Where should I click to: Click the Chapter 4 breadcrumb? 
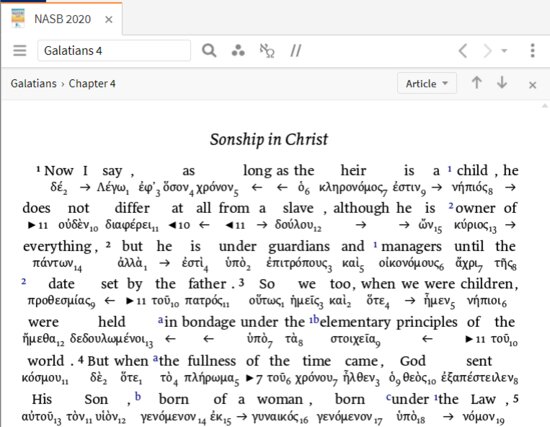tap(92, 84)
